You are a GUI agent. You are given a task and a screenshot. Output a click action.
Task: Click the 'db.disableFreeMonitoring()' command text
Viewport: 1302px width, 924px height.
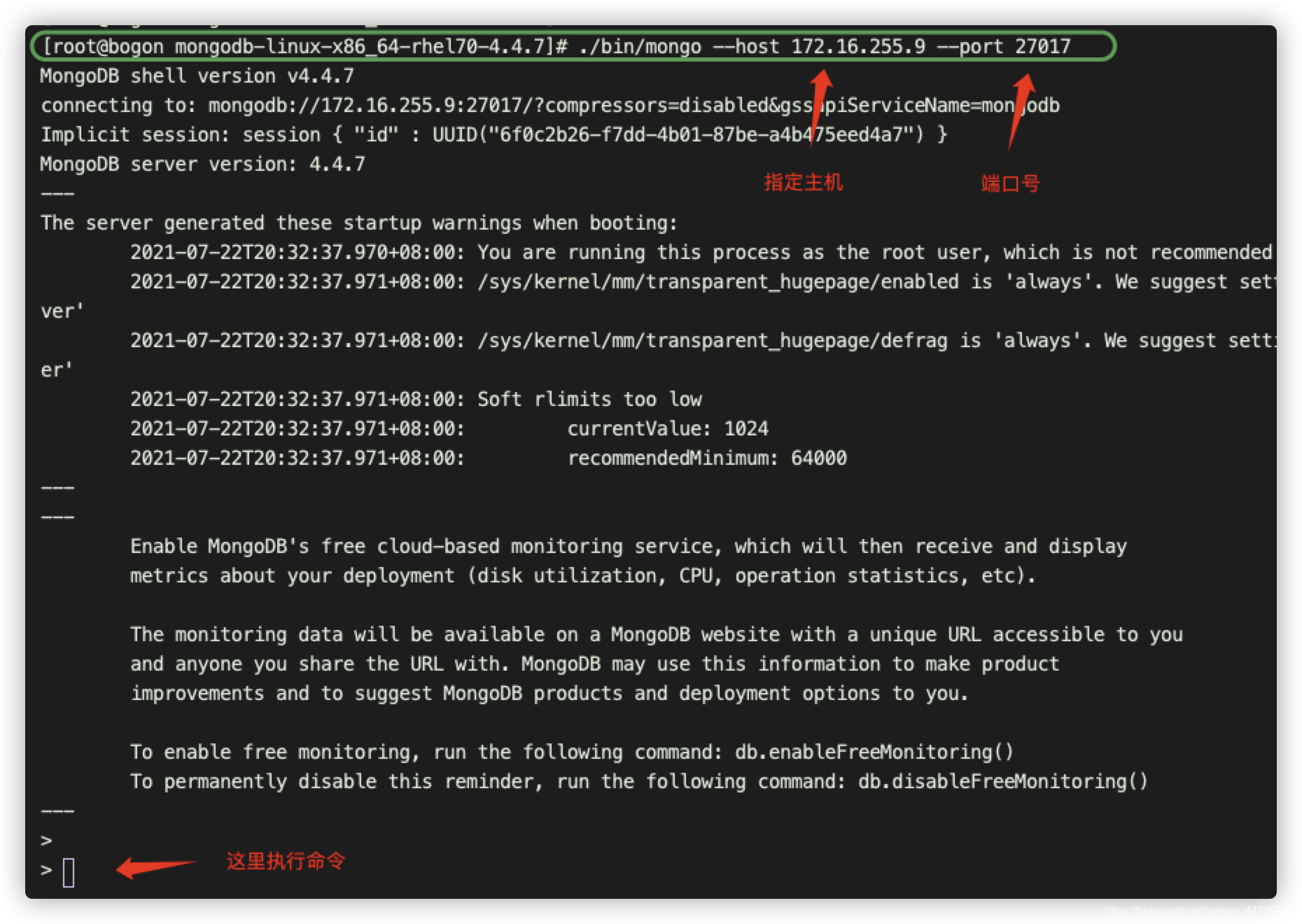coord(1003,782)
